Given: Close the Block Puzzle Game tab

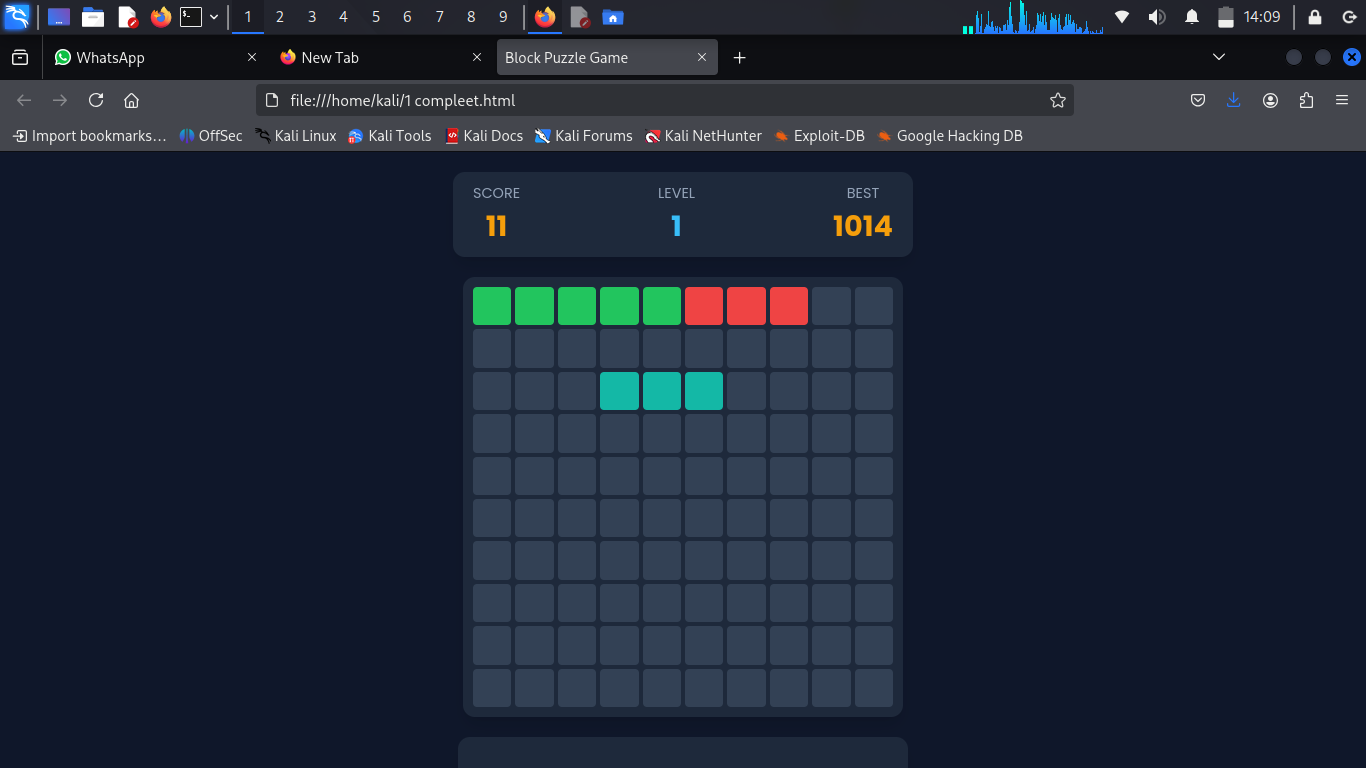Looking at the screenshot, I should 702,58.
